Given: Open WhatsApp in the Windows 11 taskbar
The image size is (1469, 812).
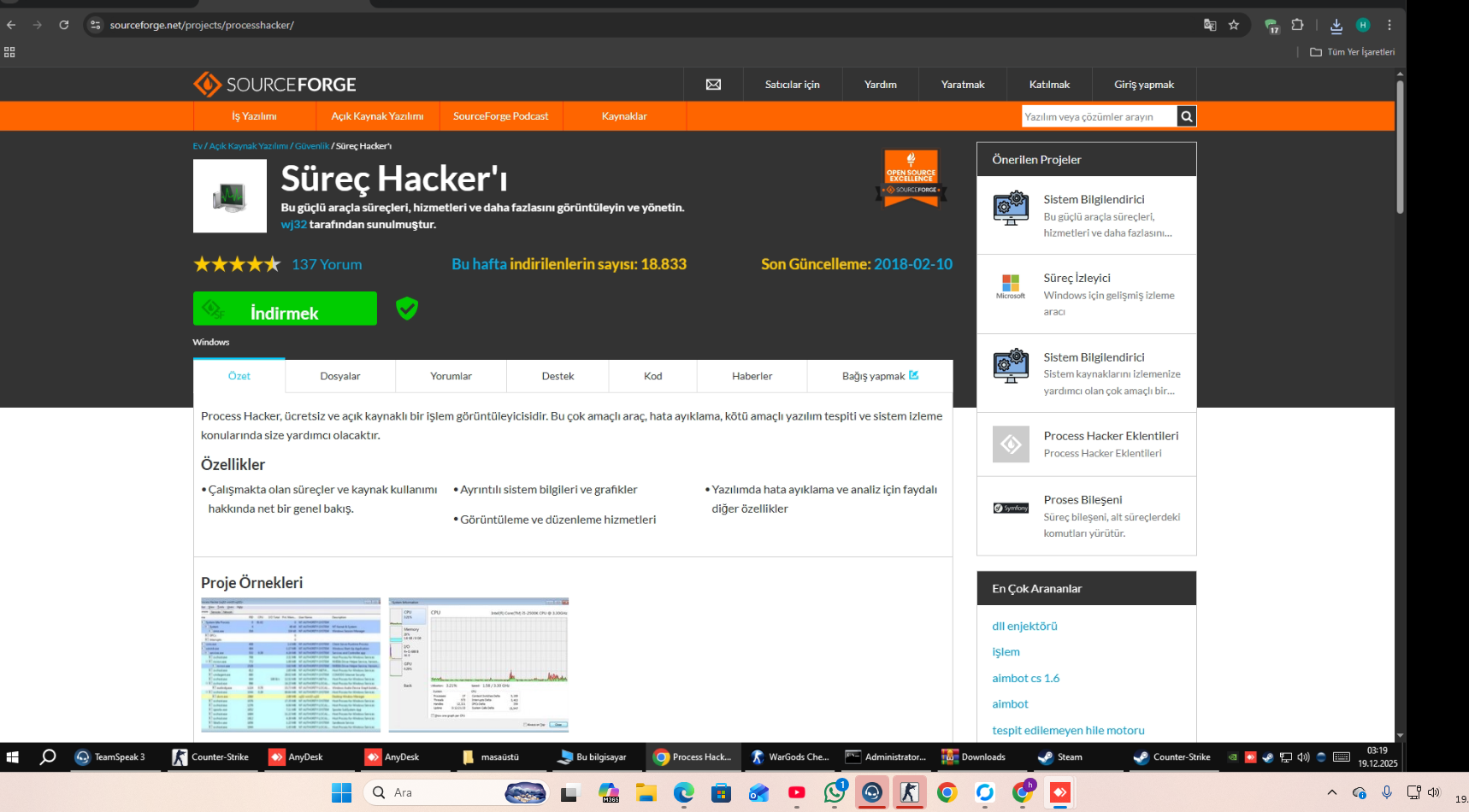Looking at the screenshot, I should click(835, 793).
